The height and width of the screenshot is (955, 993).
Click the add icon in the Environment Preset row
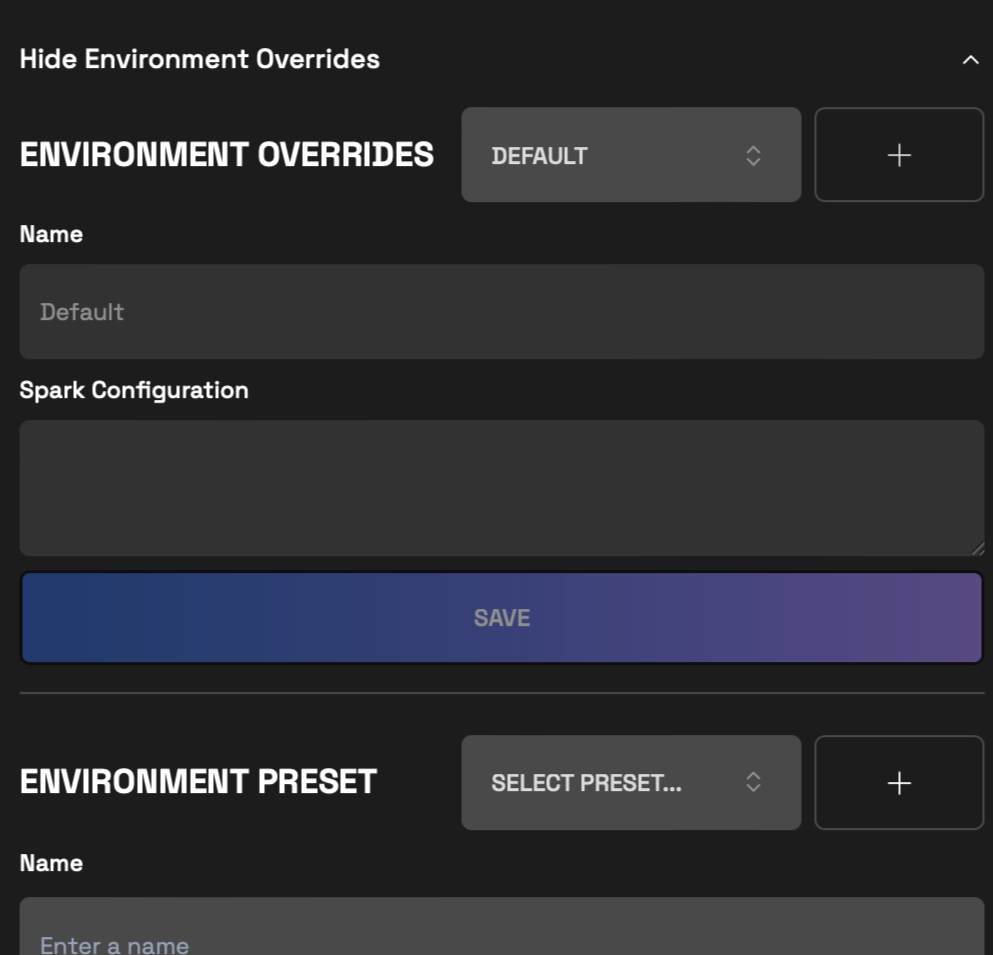click(898, 782)
